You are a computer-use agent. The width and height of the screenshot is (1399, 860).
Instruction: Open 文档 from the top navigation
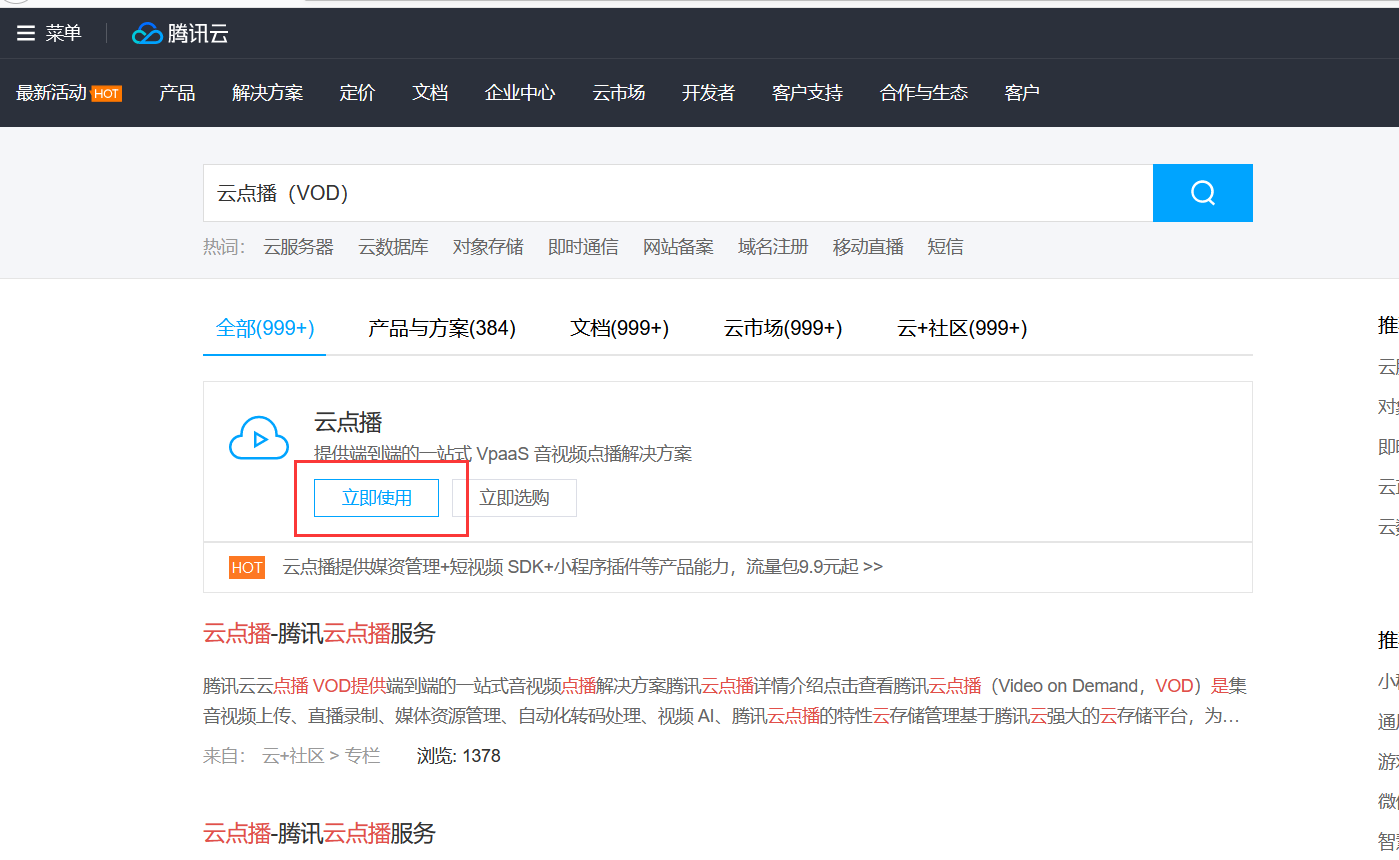click(430, 93)
